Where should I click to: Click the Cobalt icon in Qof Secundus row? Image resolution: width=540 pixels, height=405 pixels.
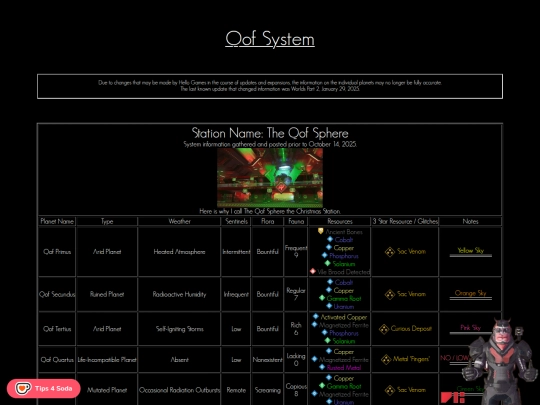click(330, 282)
